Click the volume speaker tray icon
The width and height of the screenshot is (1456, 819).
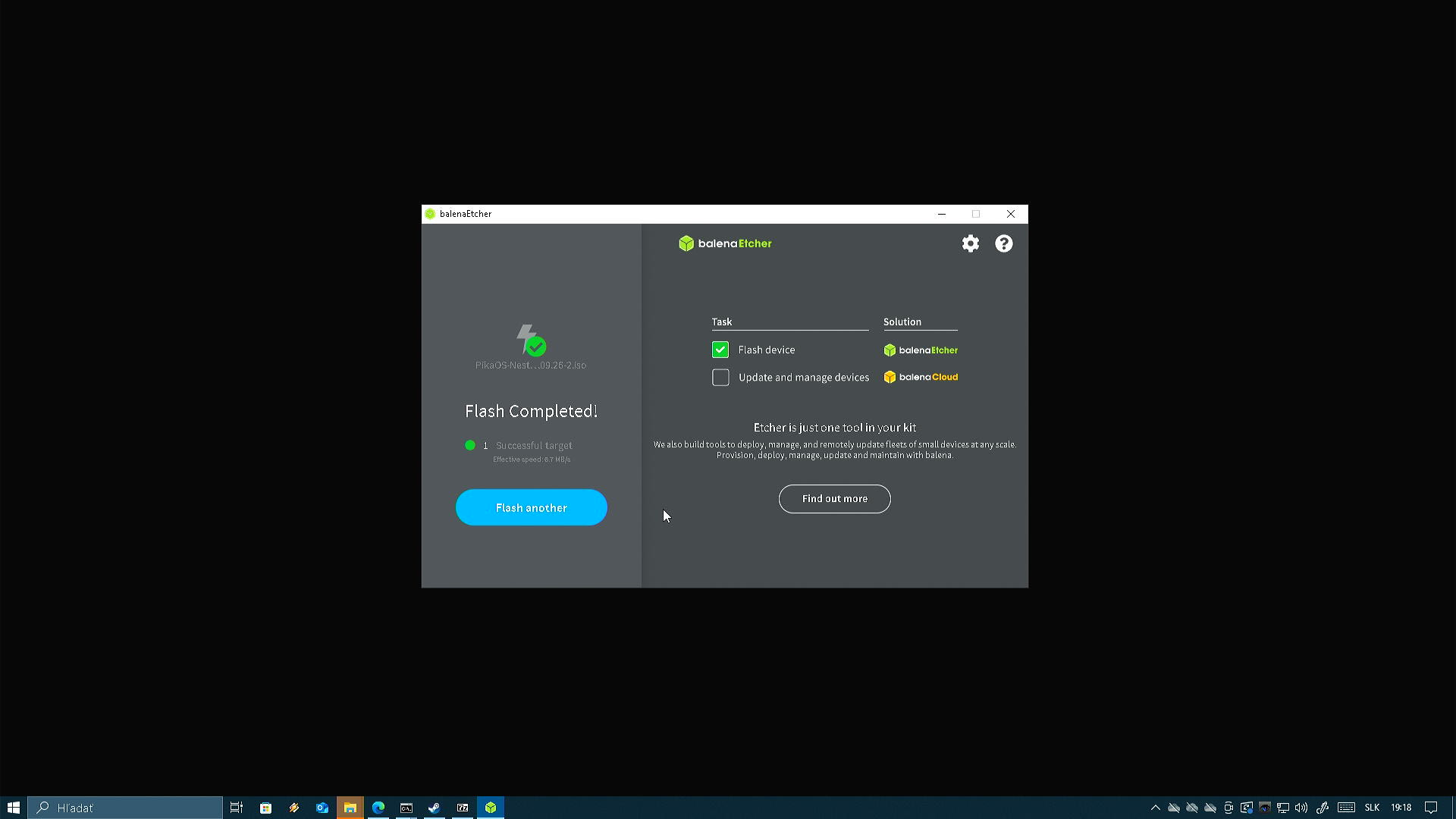coord(1301,808)
